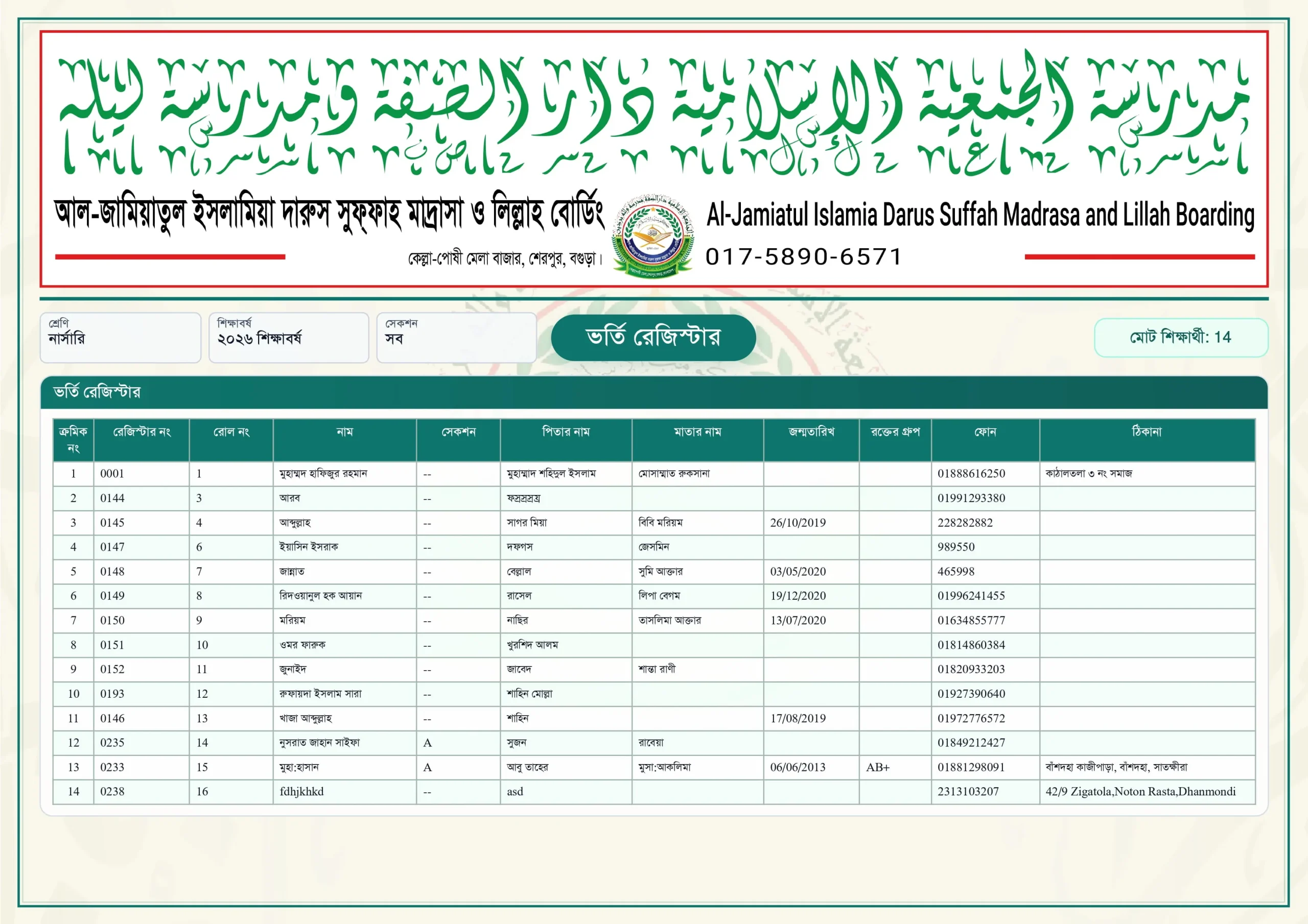Image resolution: width=1308 pixels, height=924 pixels.
Task: Click the madrasa circular logo emblem
Action: click(653, 236)
